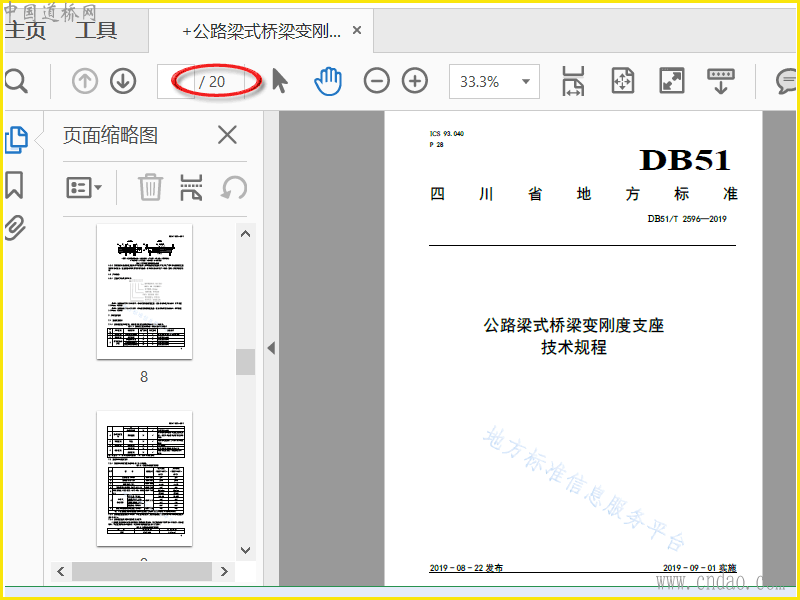The height and width of the screenshot is (600, 800).
Task: Select the page 8 thumbnail
Action: click(x=144, y=291)
